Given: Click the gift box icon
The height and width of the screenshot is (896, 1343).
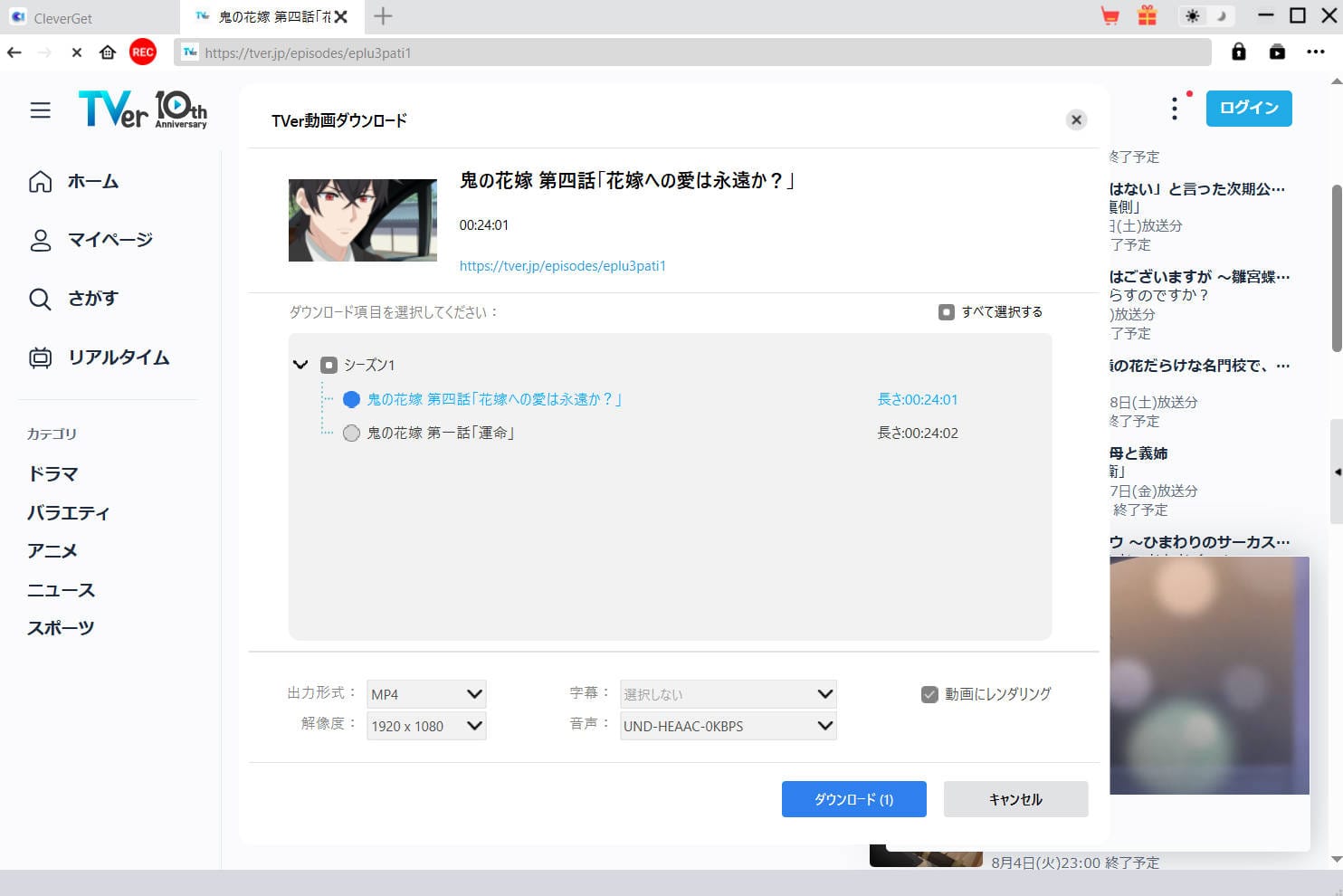Looking at the screenshot, I should [1148, 15].
